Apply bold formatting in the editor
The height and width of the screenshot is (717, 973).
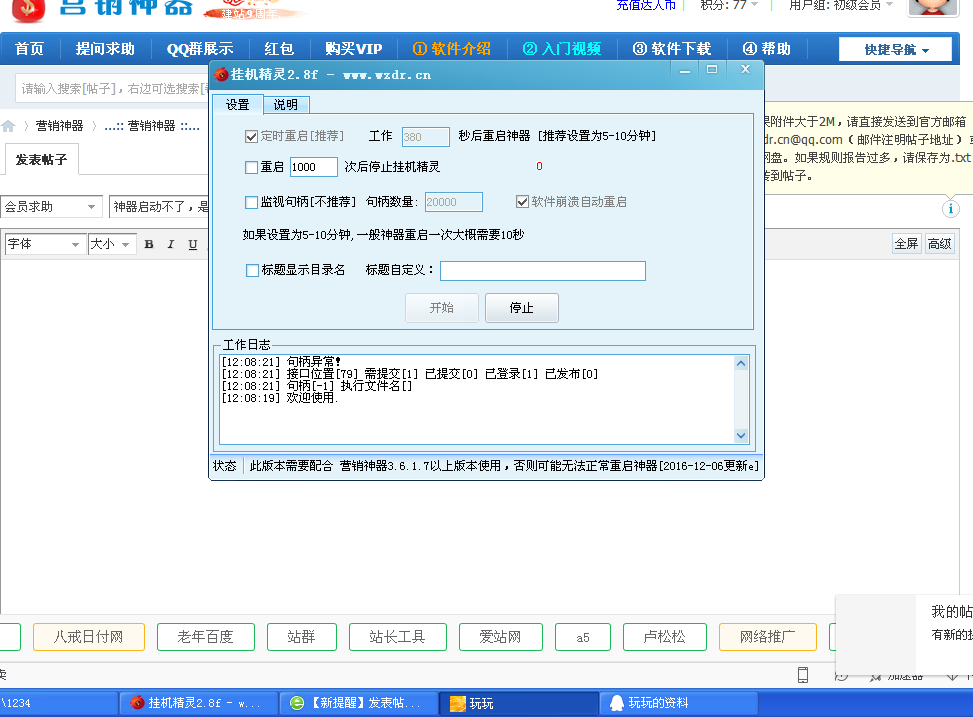(149, 245)
